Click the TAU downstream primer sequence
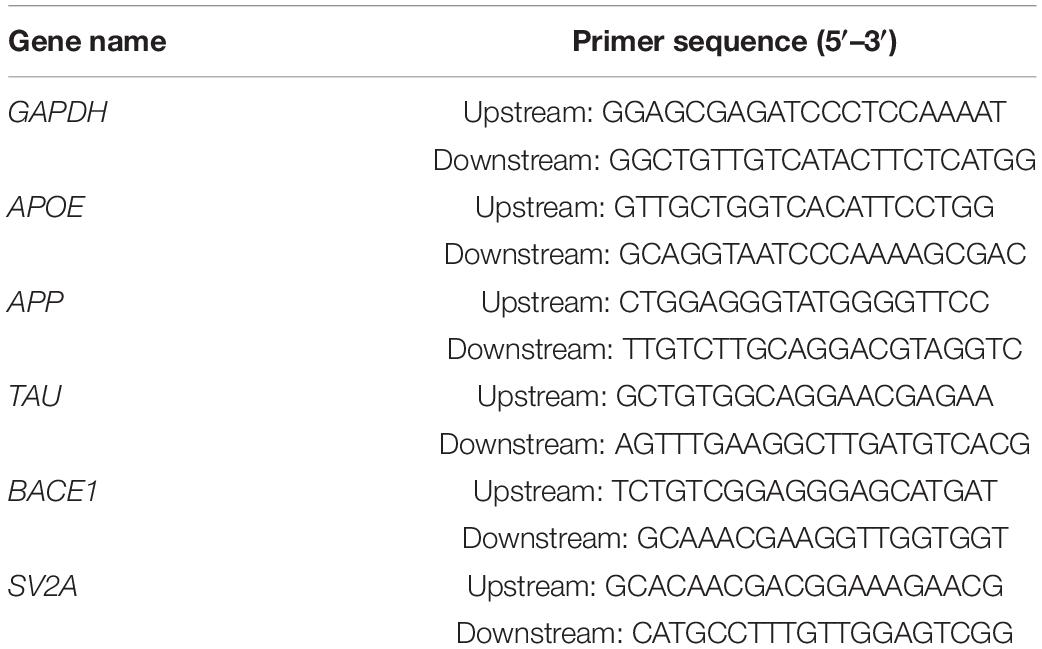The image size is (1042, 649). (x=734, y=444)
